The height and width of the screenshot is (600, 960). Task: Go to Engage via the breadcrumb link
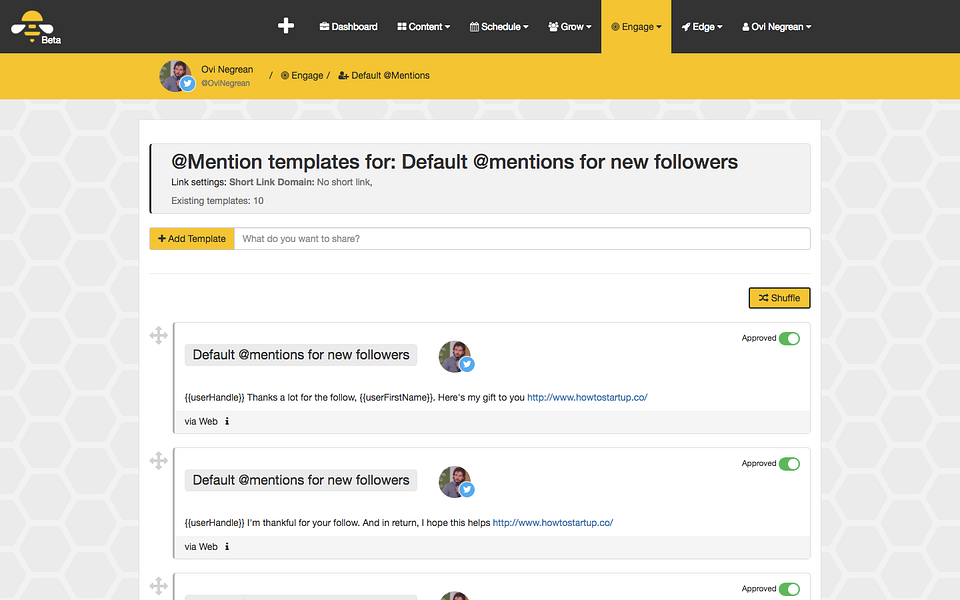(x=302, y=75)
